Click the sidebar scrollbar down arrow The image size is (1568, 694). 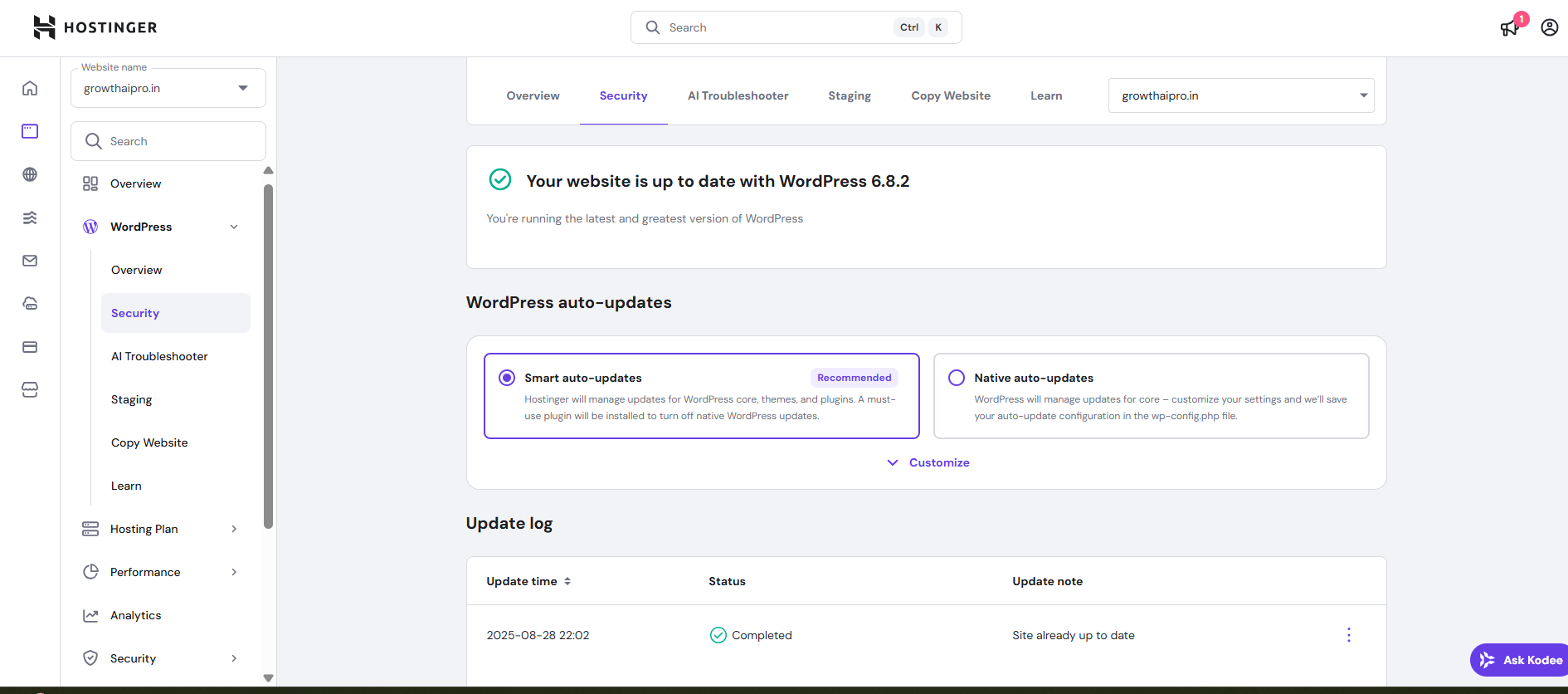coord(268,678)
